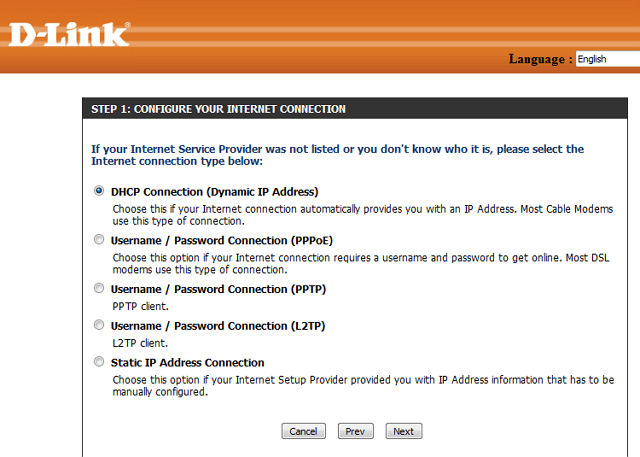The width and height of the screenshot is (640, 457).
Task: Click the D-Link logo
Action: click(69, 34)
